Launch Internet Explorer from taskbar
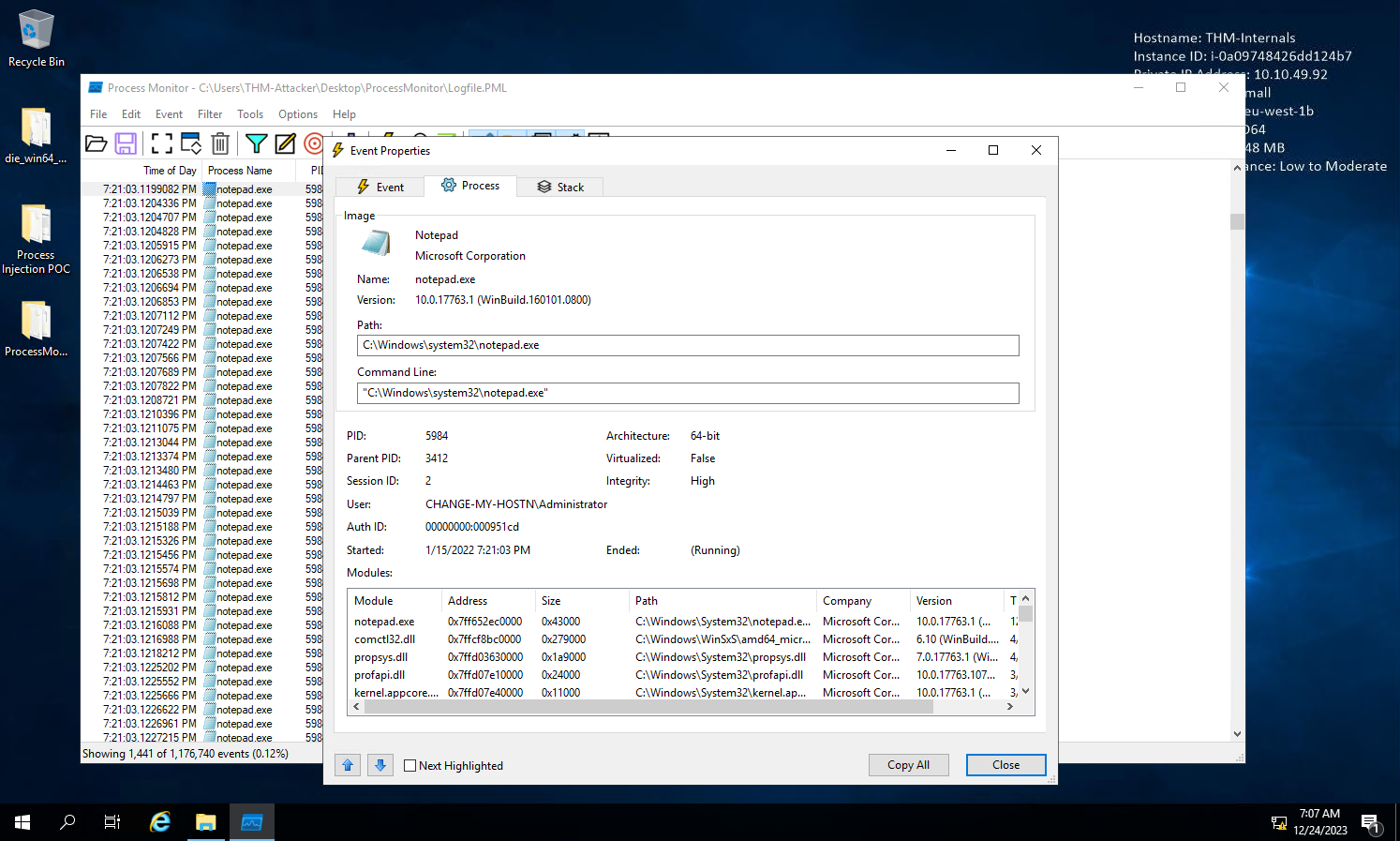The width and height of the screenshot is (1400, 841). pyautogui.click(x=160, y=822)
